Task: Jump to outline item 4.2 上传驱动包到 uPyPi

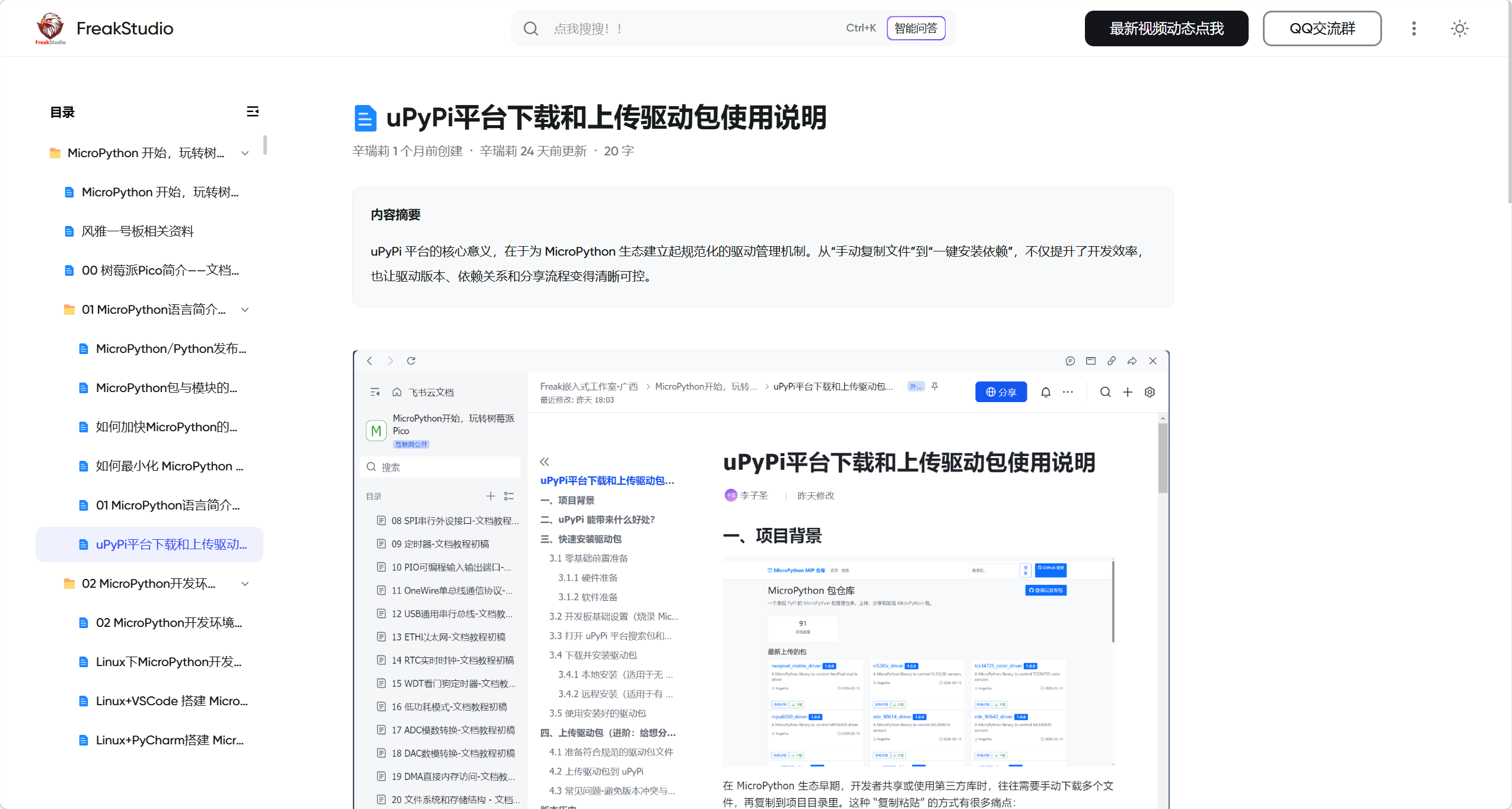Action: click(596, 771)
